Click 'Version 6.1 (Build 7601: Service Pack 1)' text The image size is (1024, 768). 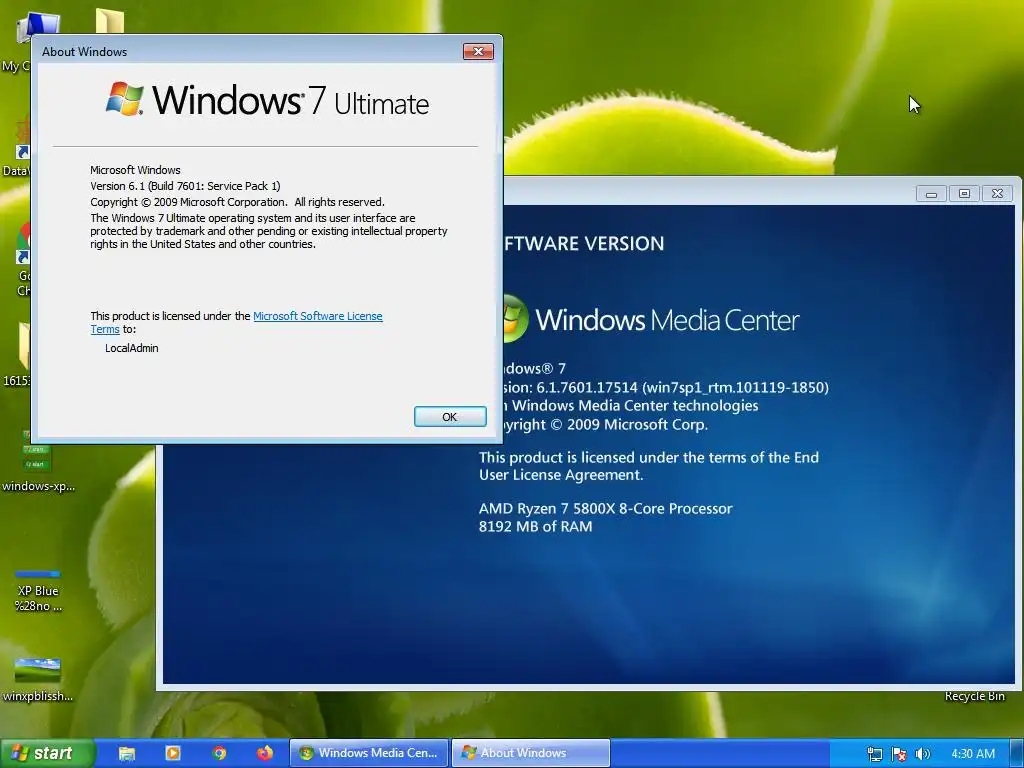pyautogui.click(x=185, y=185)
